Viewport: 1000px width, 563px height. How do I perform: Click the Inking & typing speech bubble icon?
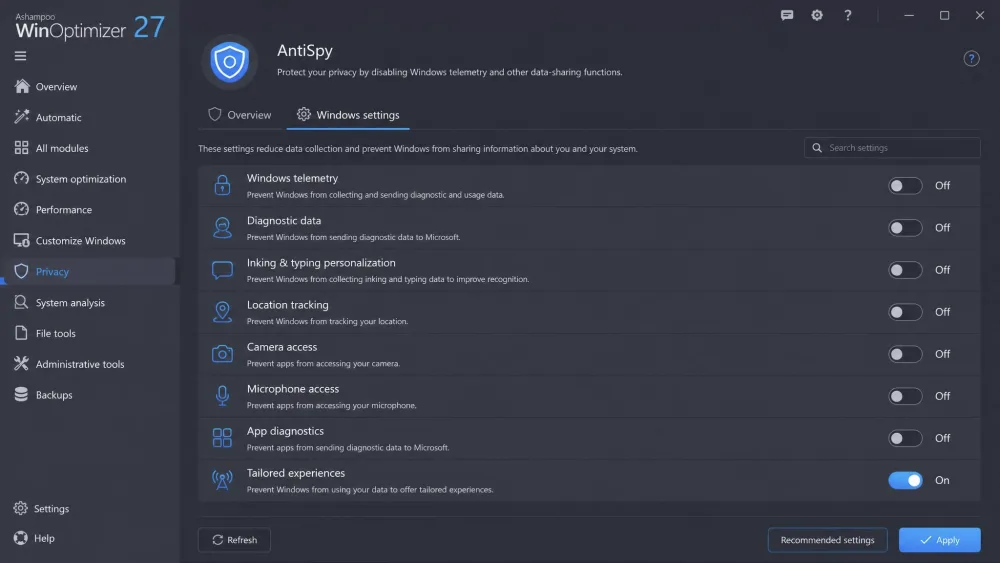coord(222,270)
